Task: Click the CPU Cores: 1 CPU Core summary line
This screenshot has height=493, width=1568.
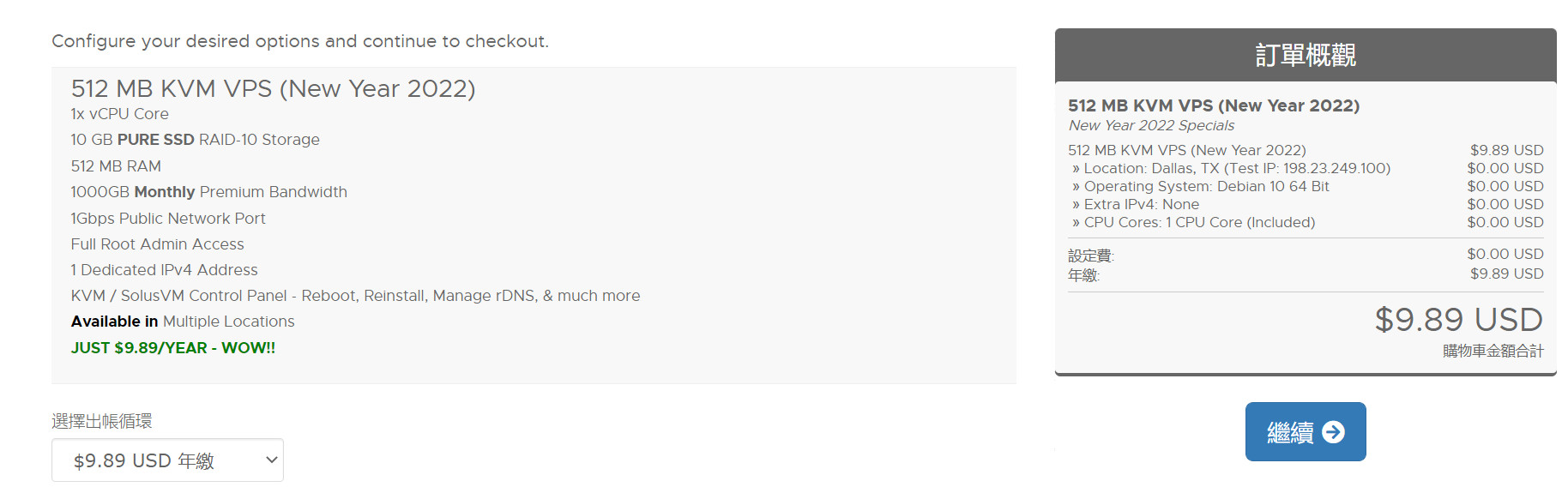Action: [x=1198, y=223]
